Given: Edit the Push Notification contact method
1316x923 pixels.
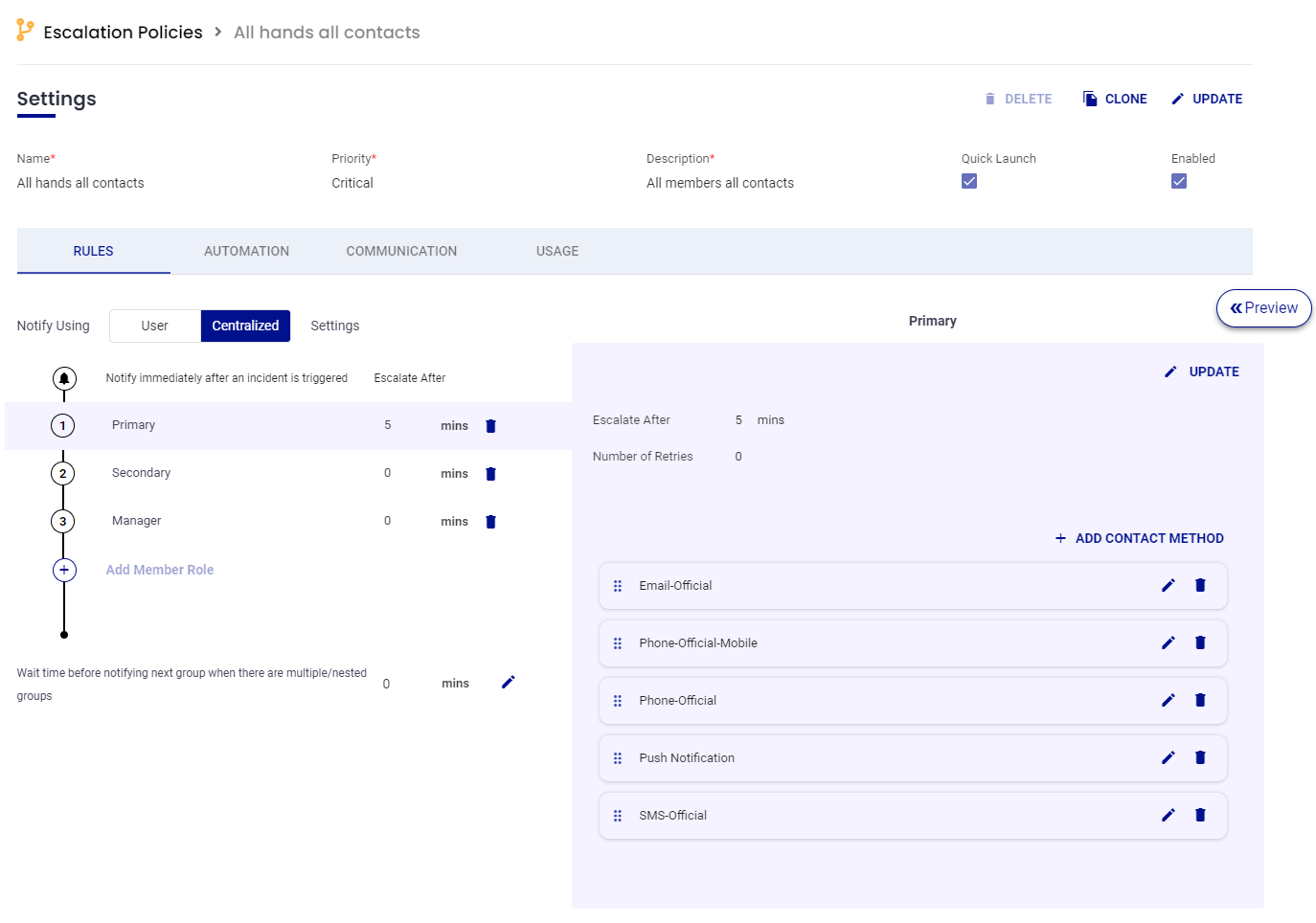Looking at the screenshot, I should [1168, 757].
